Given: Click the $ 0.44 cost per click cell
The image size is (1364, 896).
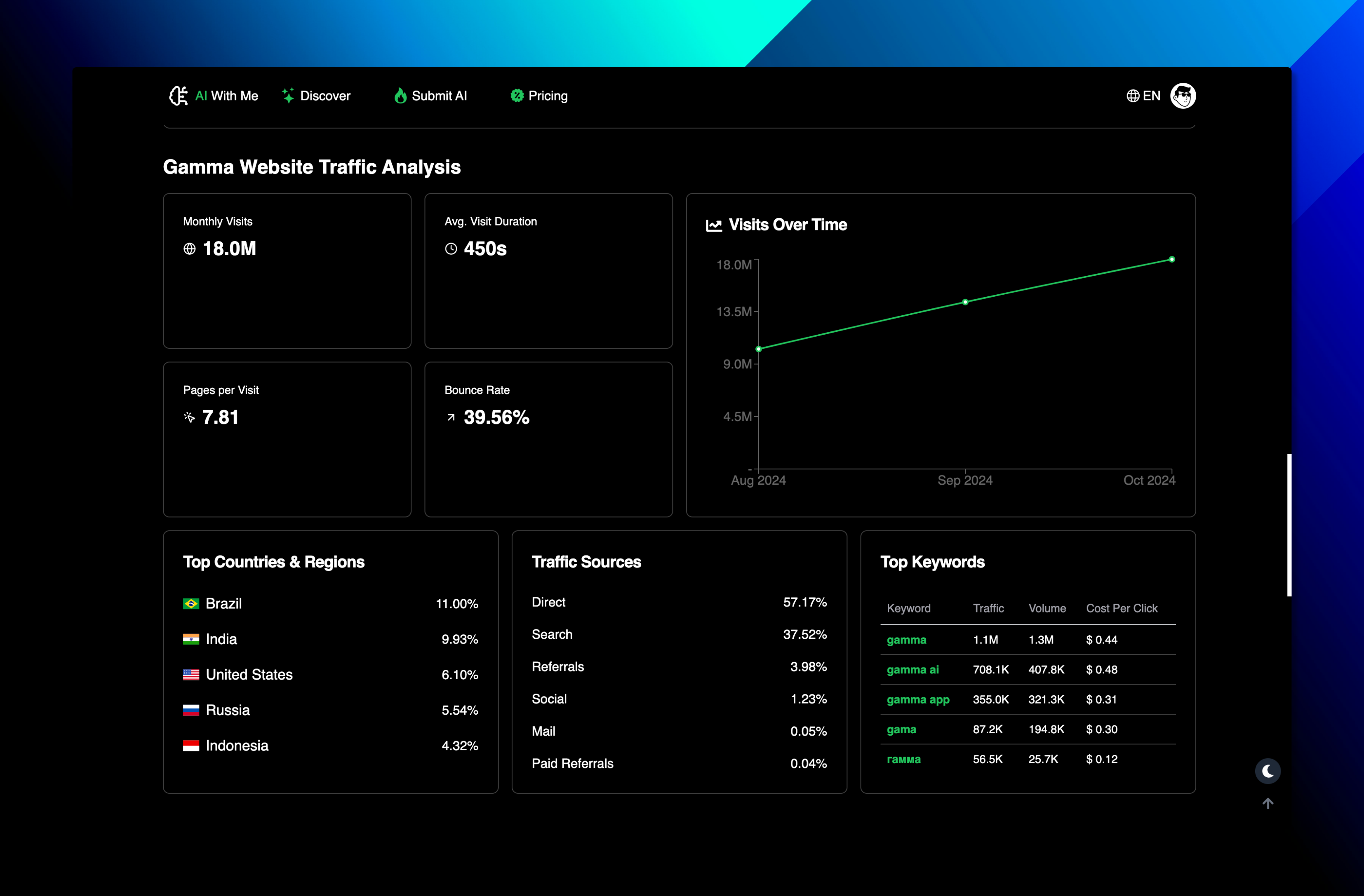Looking at the screenshot, I should (x=1101, y=639).
